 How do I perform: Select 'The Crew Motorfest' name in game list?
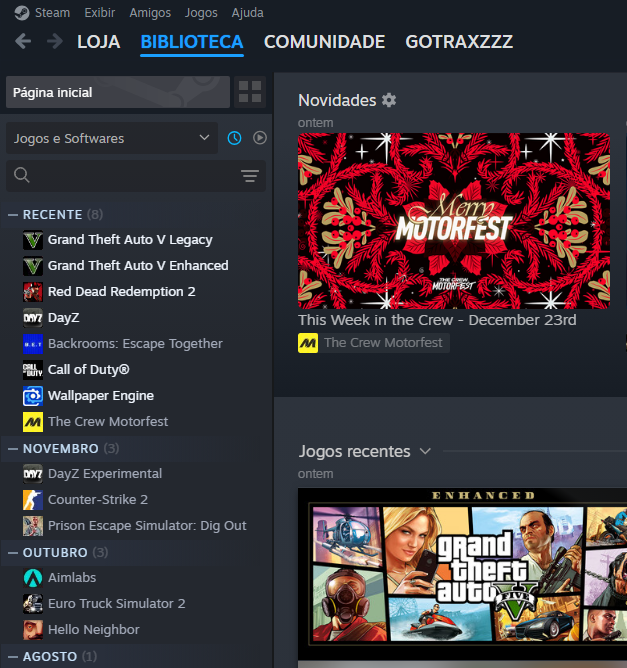click(108, 422)
